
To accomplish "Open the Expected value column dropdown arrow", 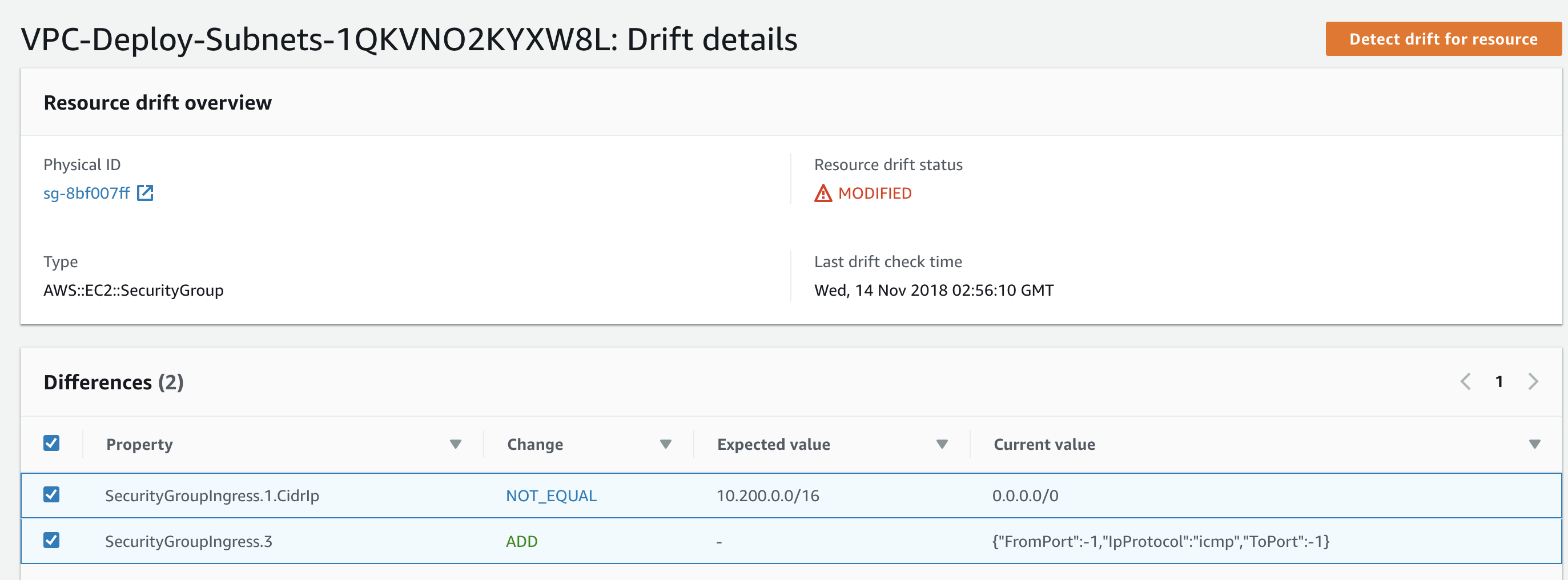I will coord(942,444).
